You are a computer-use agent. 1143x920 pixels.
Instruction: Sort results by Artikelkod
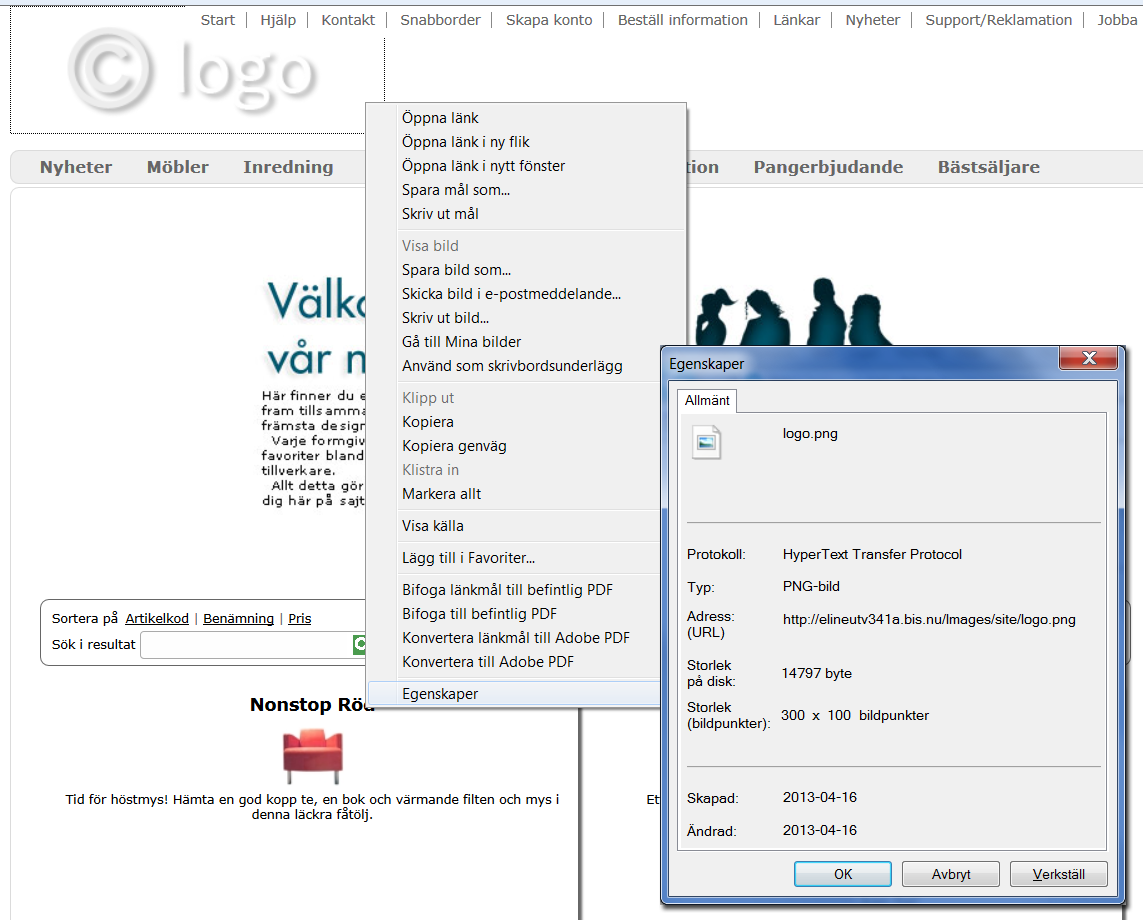(x=157, y=618)
